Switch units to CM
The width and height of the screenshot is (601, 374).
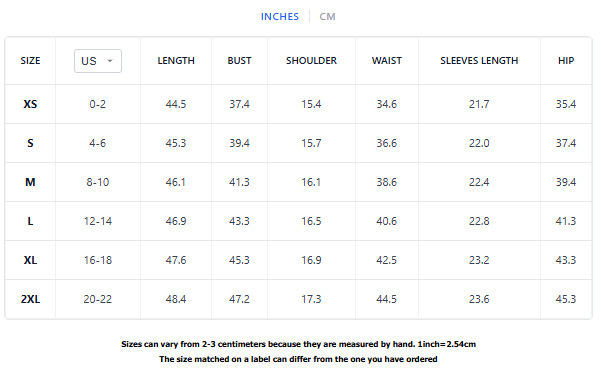pyautogui.click(x=327, y=16)
